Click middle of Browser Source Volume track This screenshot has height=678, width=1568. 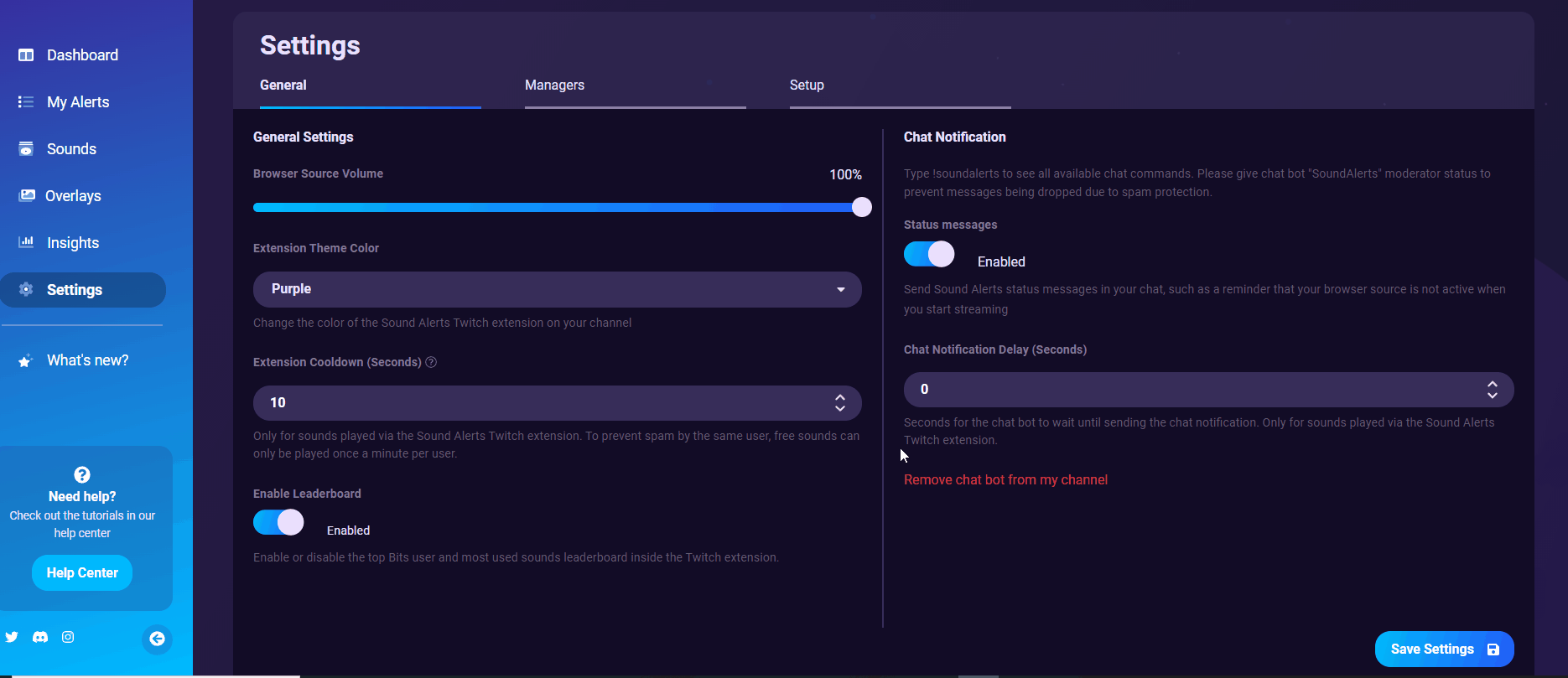coord(558,207)
